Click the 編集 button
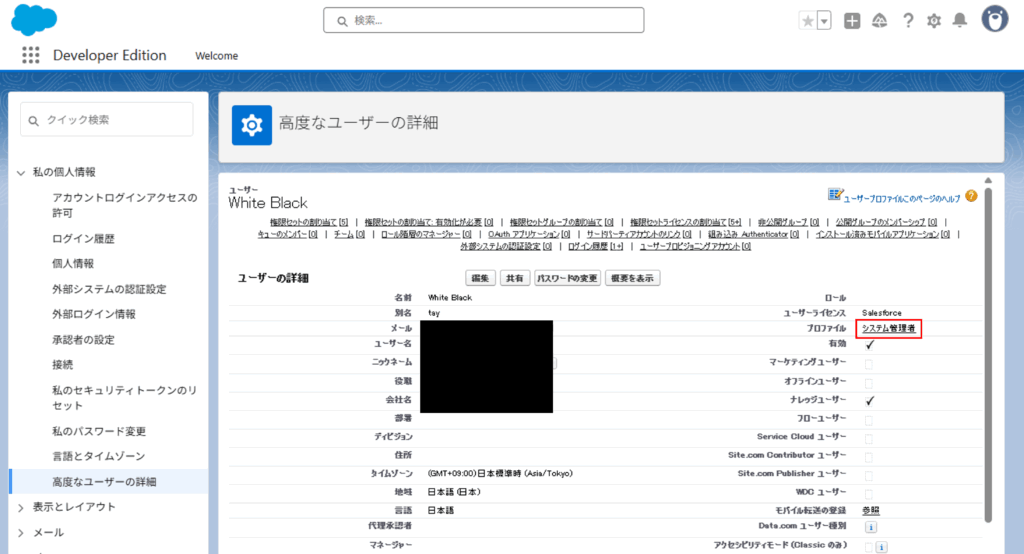Image resolution: width=1024 pixels, height=554 pixels. 481,278
